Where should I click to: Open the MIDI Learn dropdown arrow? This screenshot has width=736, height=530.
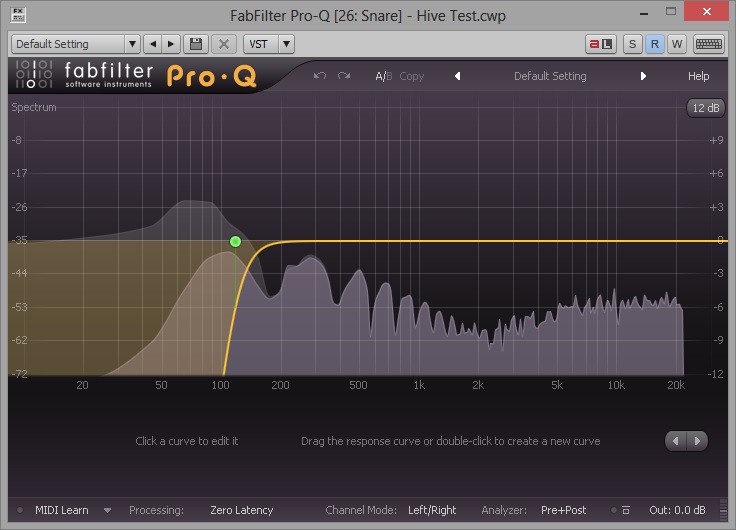pos(108,510)
